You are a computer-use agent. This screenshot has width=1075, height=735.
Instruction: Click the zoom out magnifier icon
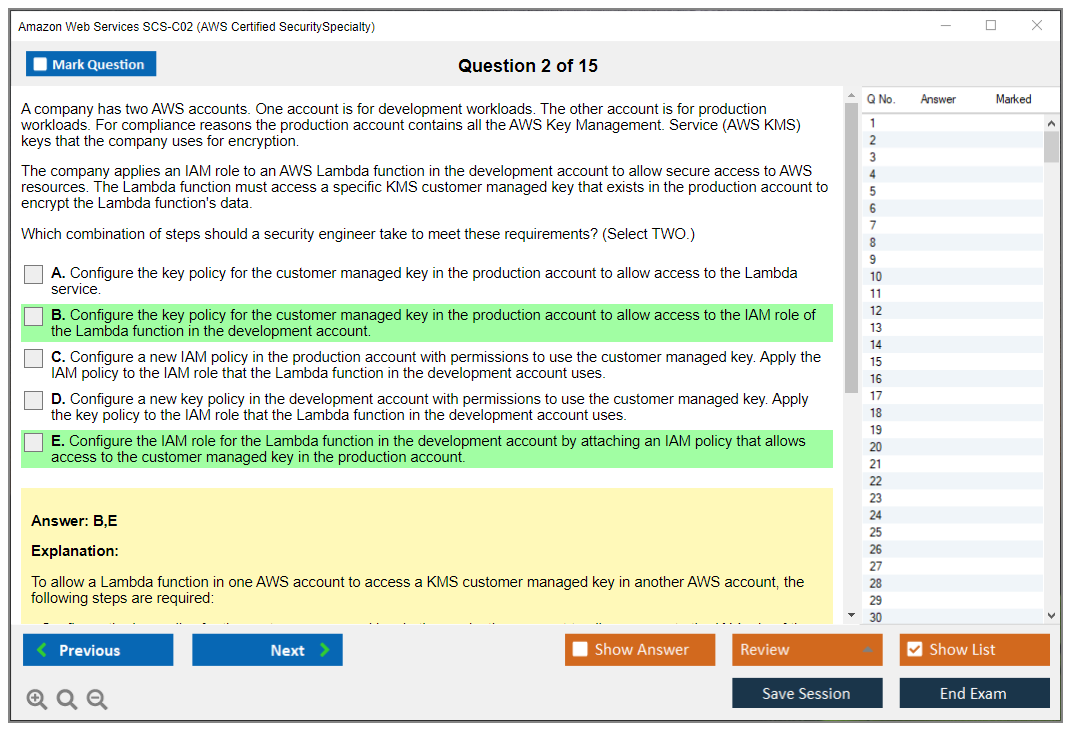click(97, 700)
